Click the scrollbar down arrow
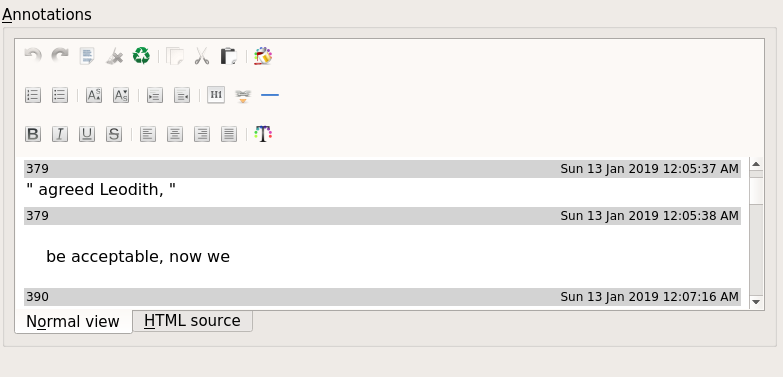The height and width of the screenshot is (377, 783). (756, 302)
